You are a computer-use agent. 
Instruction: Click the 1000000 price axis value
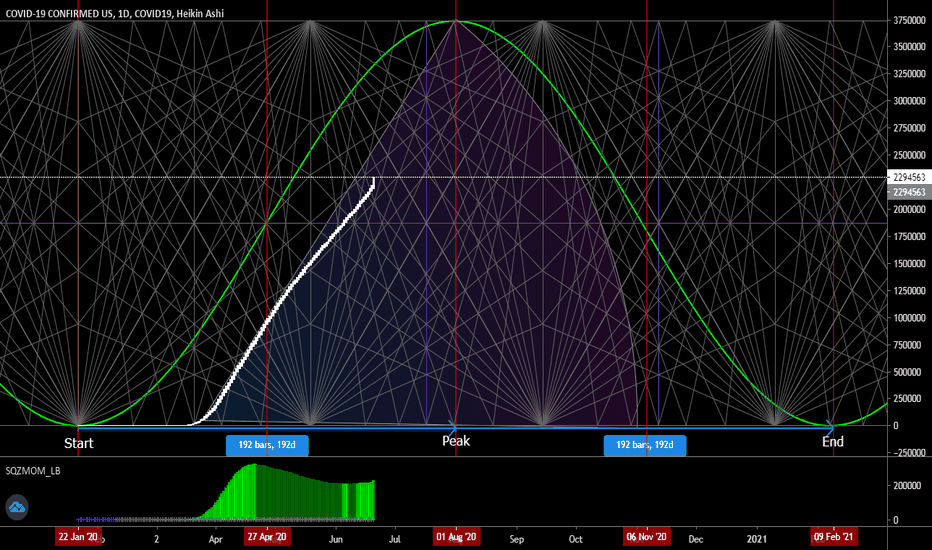909,318
